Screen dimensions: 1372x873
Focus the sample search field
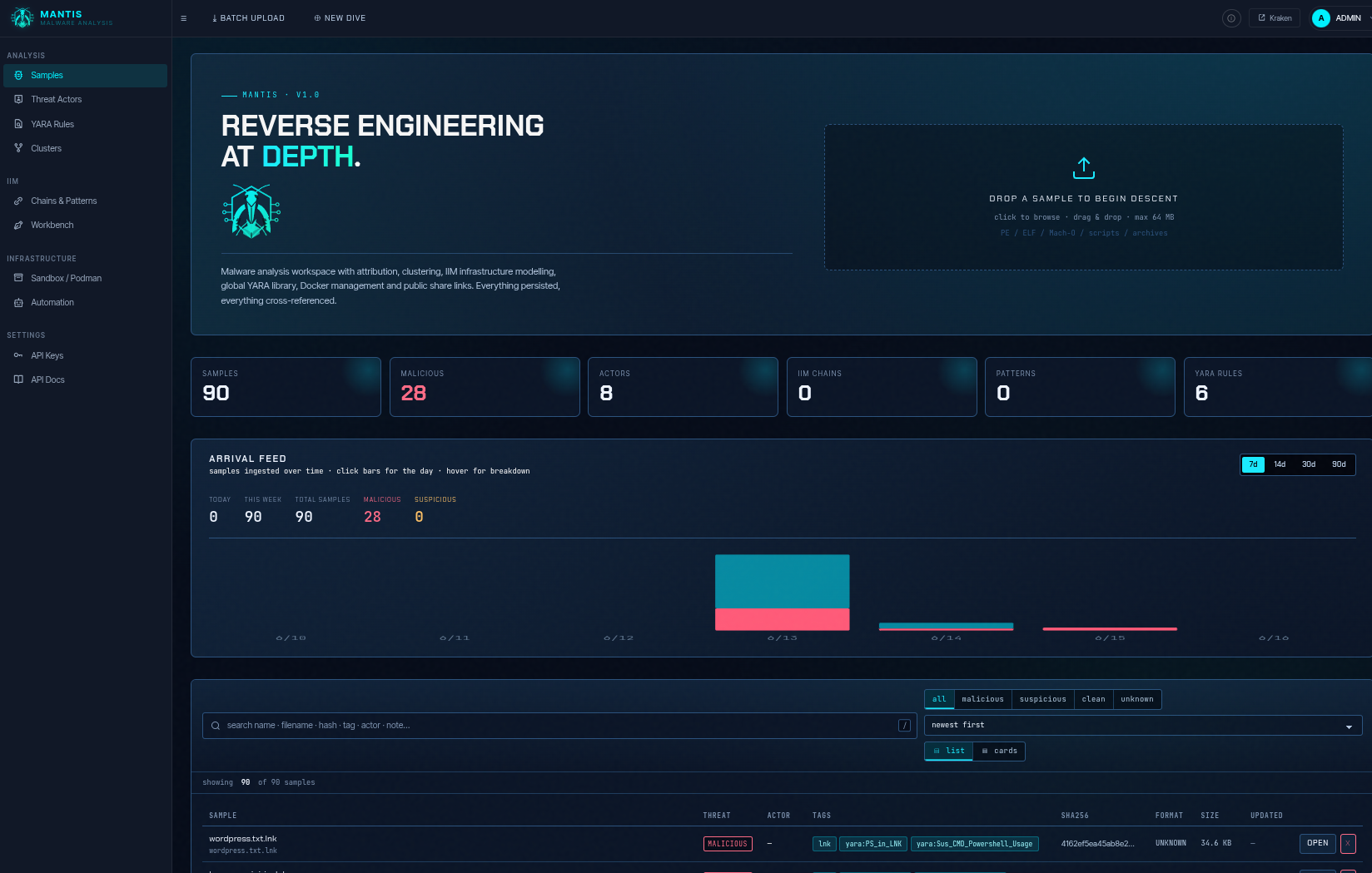click(x=559, y=726)
